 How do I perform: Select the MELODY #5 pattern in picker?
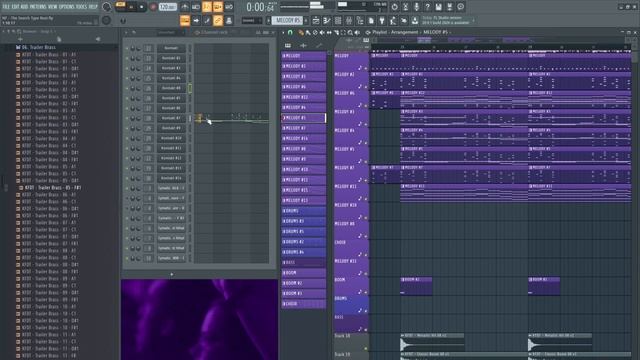[x=303, y=118]
